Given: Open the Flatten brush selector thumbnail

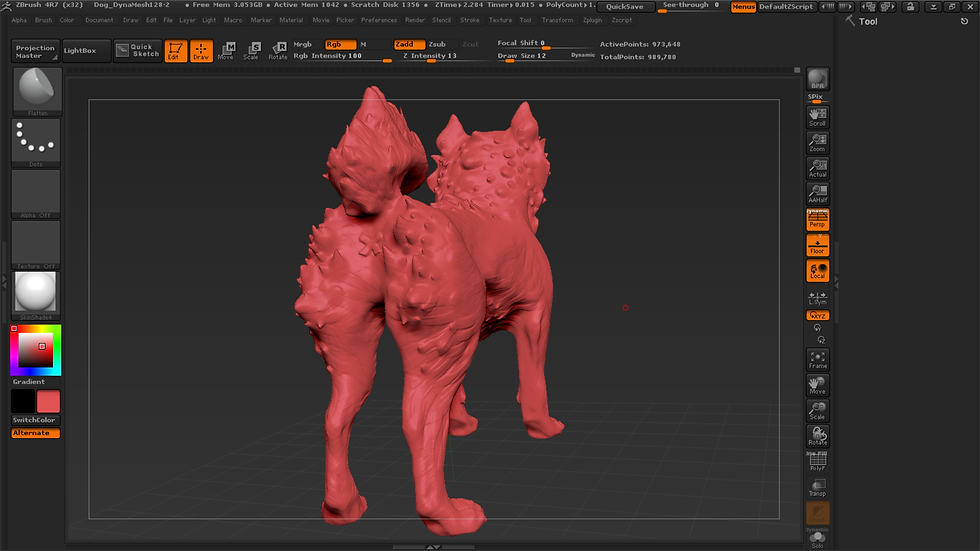Looking at the screenshot, I should click(x=36, y=91).
